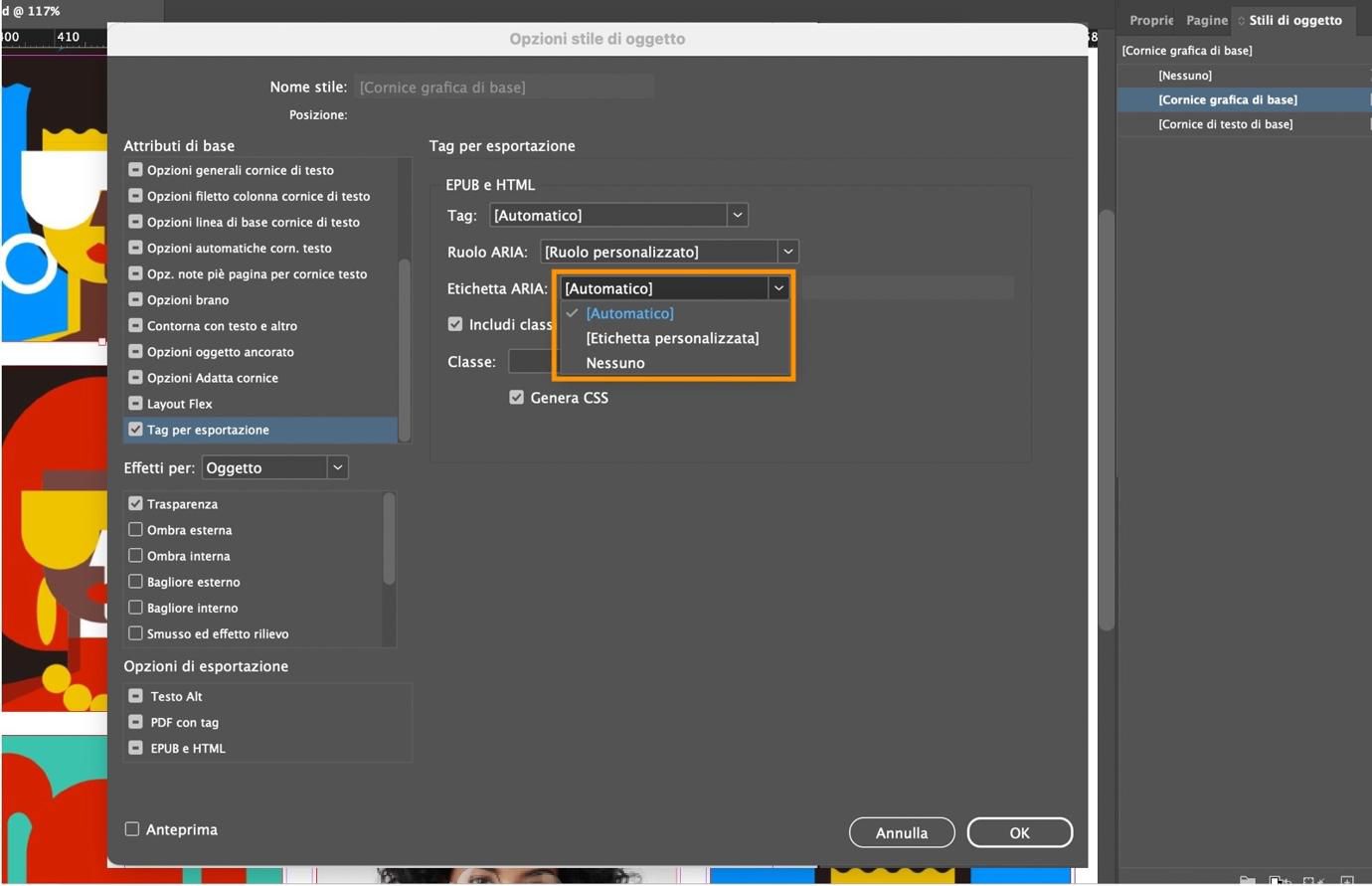The image size is (1372, 886).
Task: Switch to the Pagine panel tab
Action: coord(1207,20)
